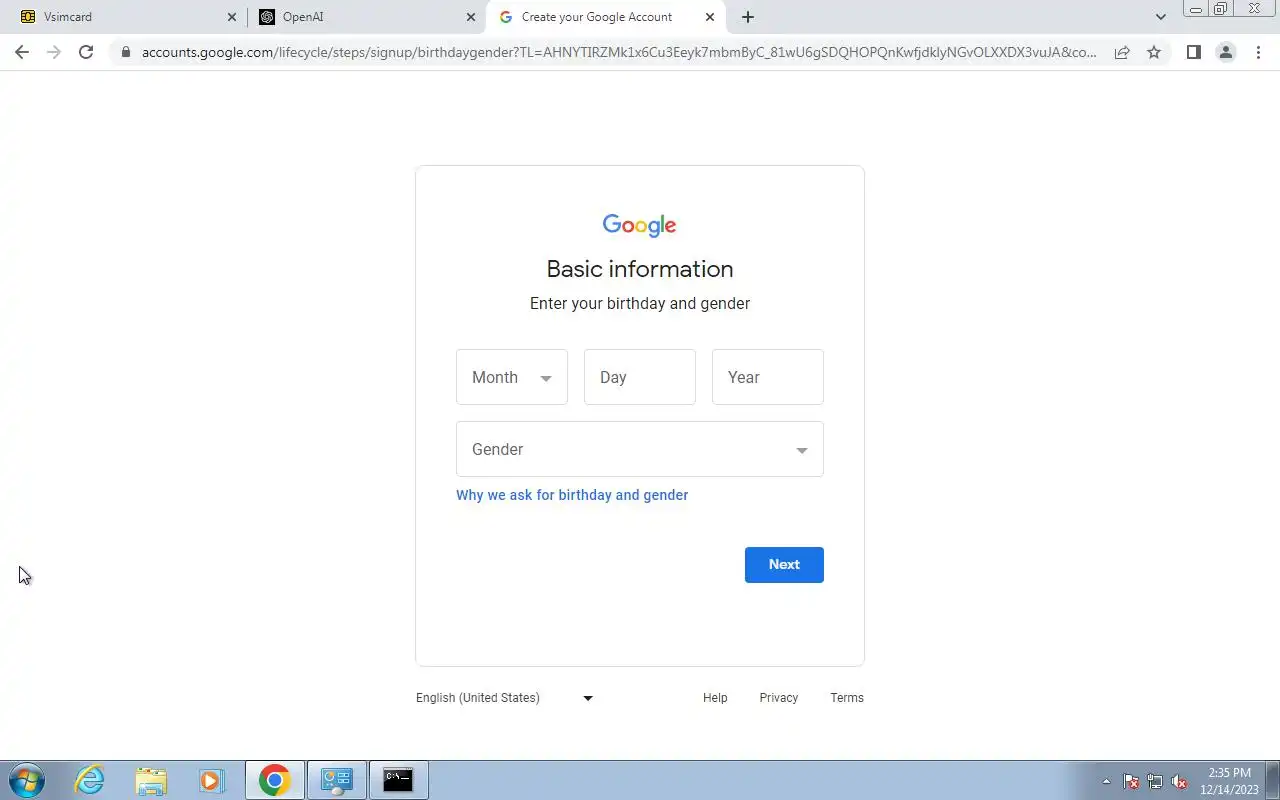Click the Vsimcard tab favicon

(28, 17)
